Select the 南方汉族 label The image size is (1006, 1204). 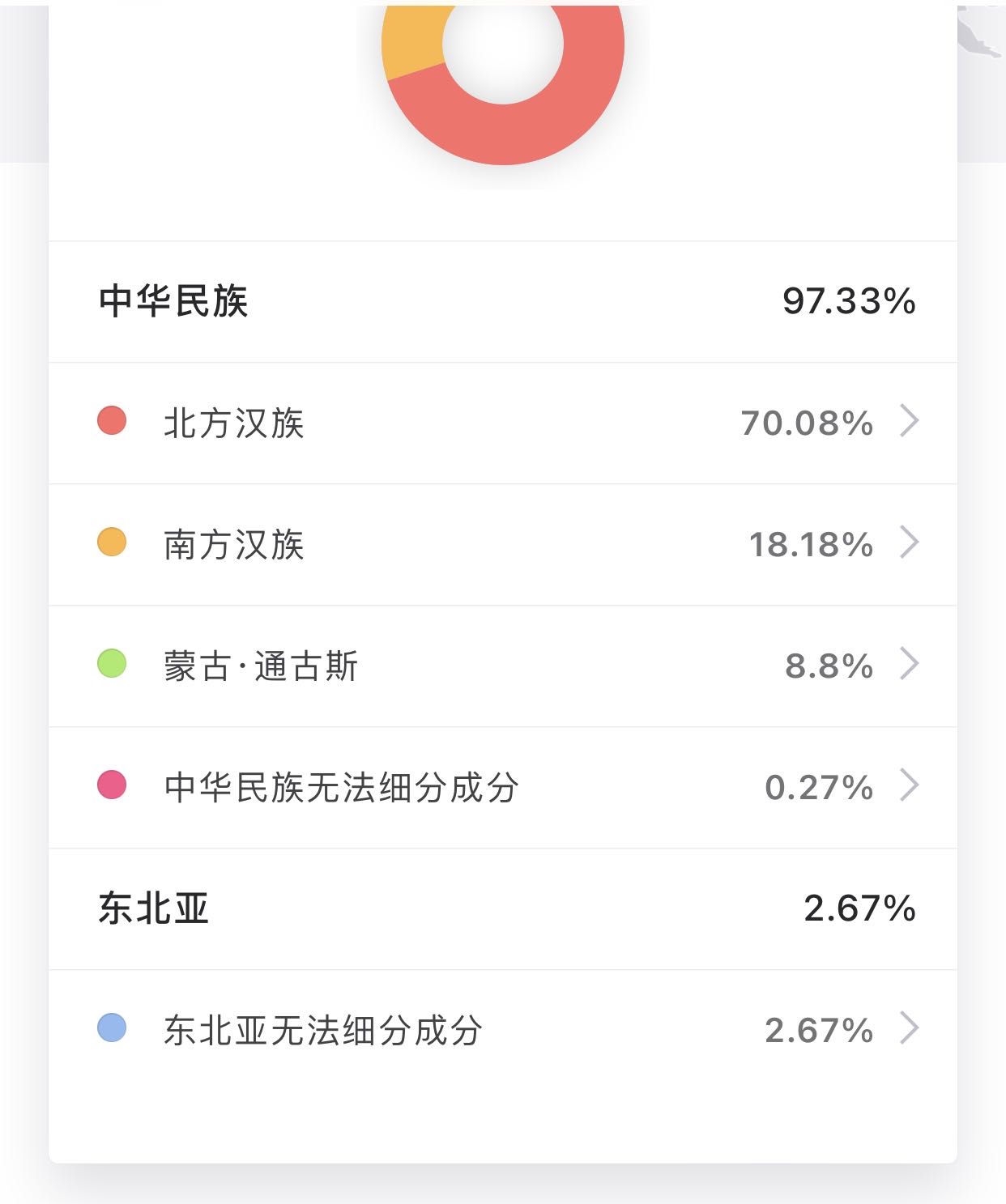(x=233, y=545)
